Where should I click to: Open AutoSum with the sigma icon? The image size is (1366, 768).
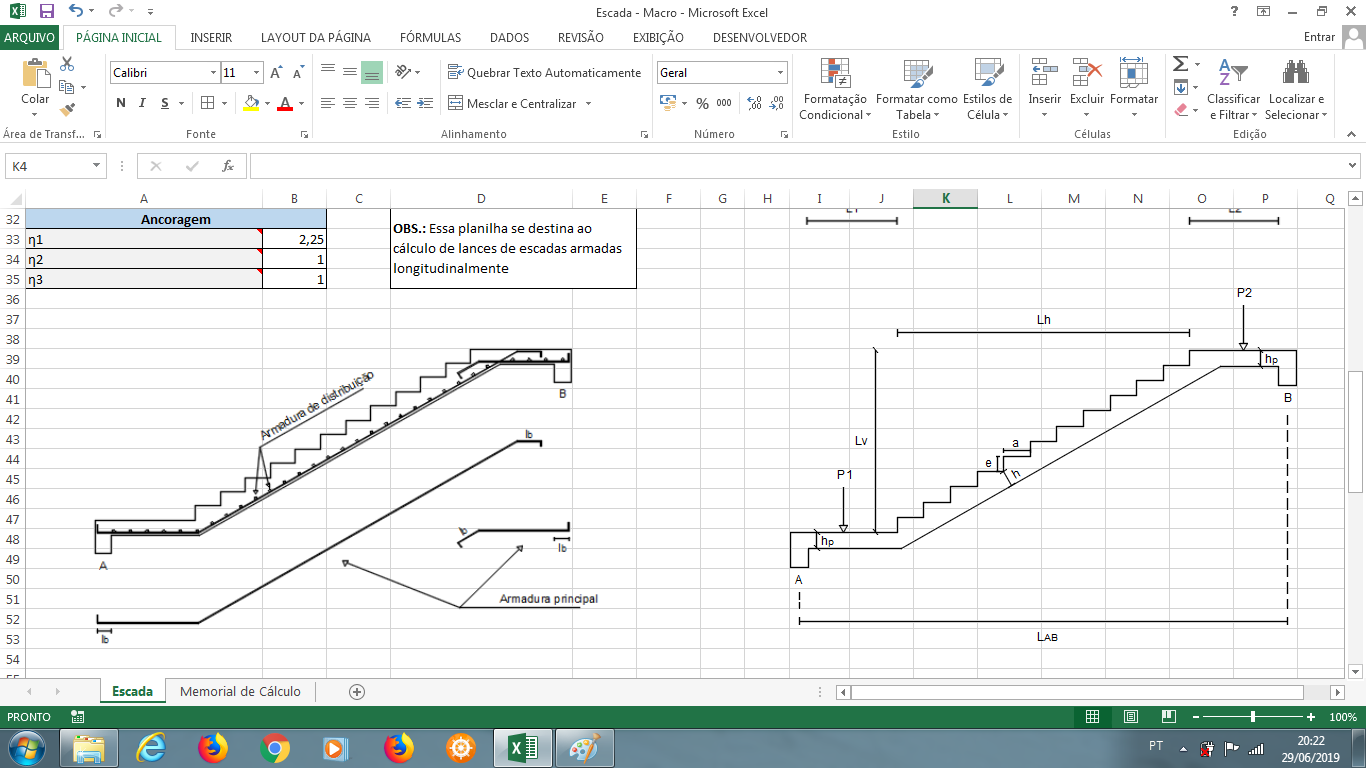pos(1180,64)
